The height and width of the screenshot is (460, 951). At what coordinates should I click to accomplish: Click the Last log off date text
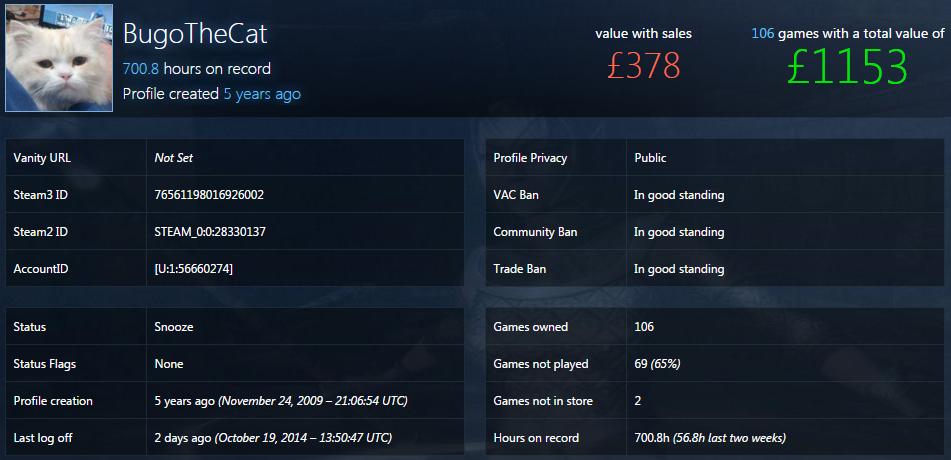pos(273,438)
